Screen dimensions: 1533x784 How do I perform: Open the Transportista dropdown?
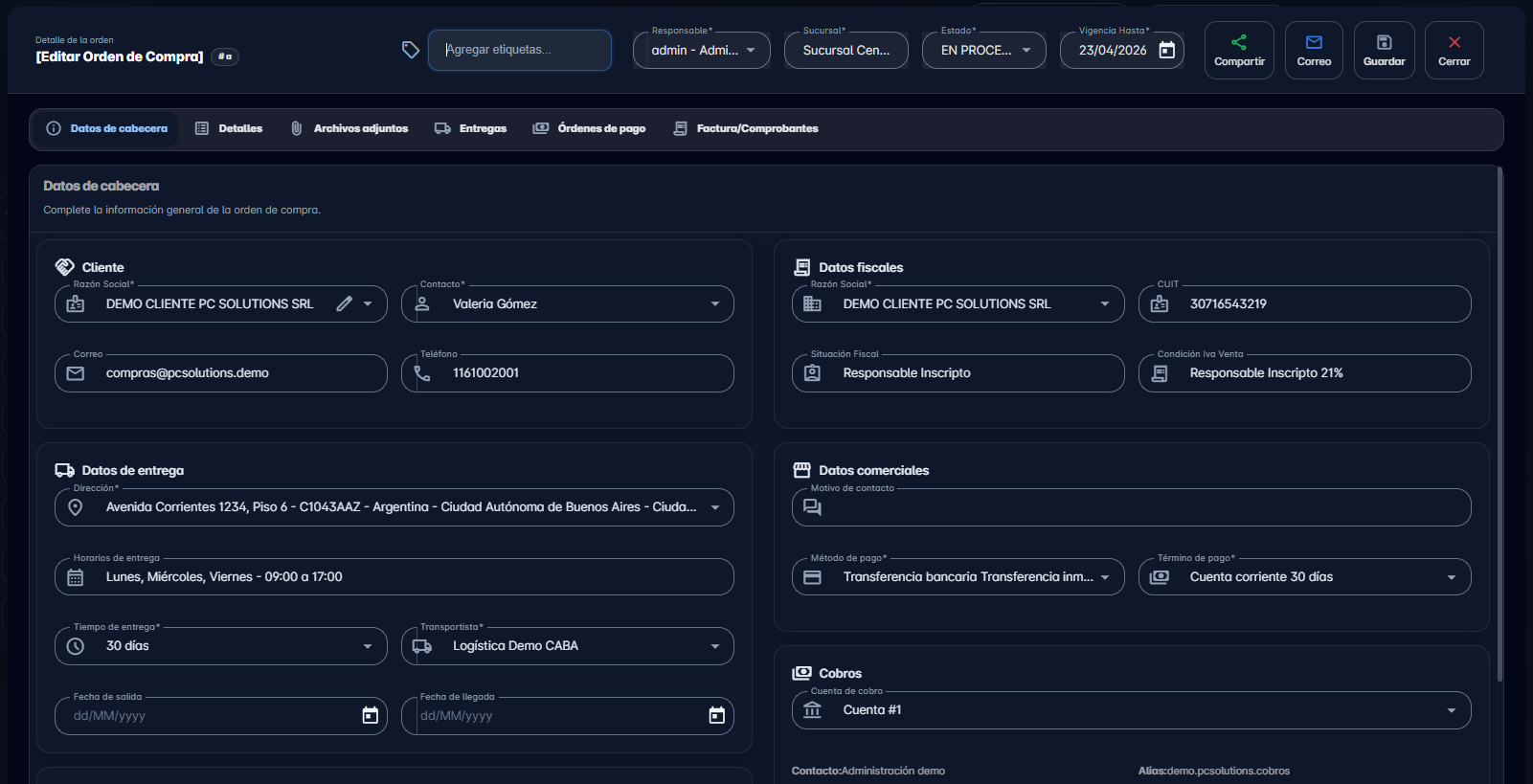(715, 646)
